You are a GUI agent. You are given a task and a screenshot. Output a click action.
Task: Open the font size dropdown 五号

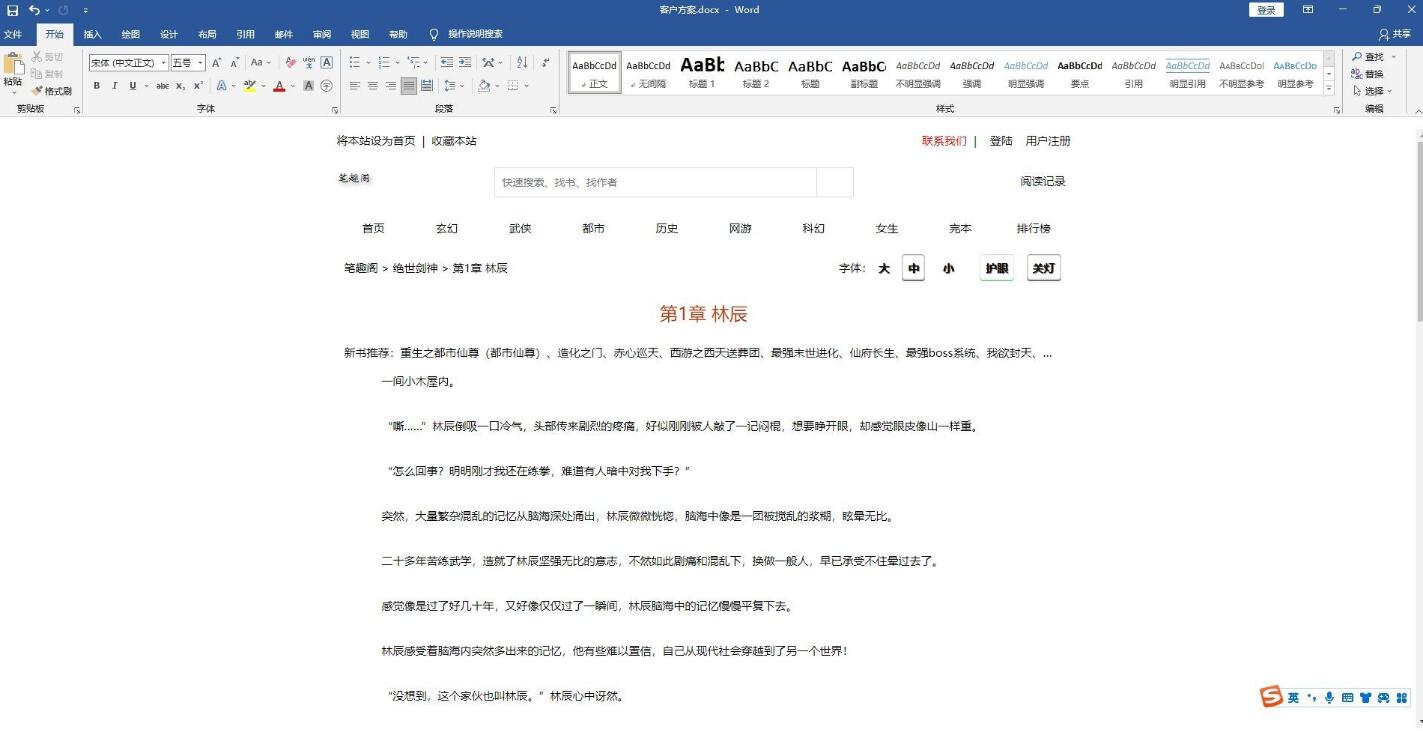tap(187, 63)
